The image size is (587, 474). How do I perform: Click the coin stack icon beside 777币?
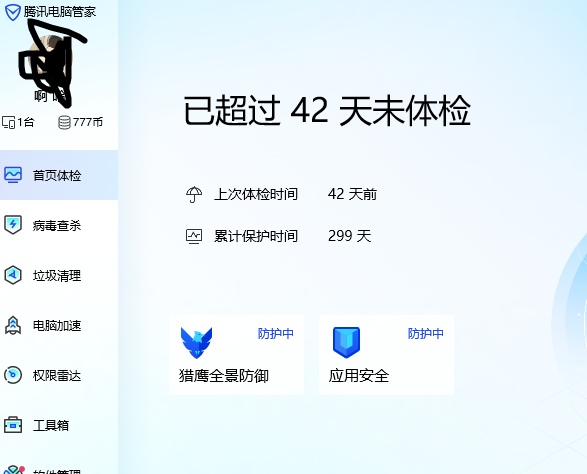click(64, 122)
